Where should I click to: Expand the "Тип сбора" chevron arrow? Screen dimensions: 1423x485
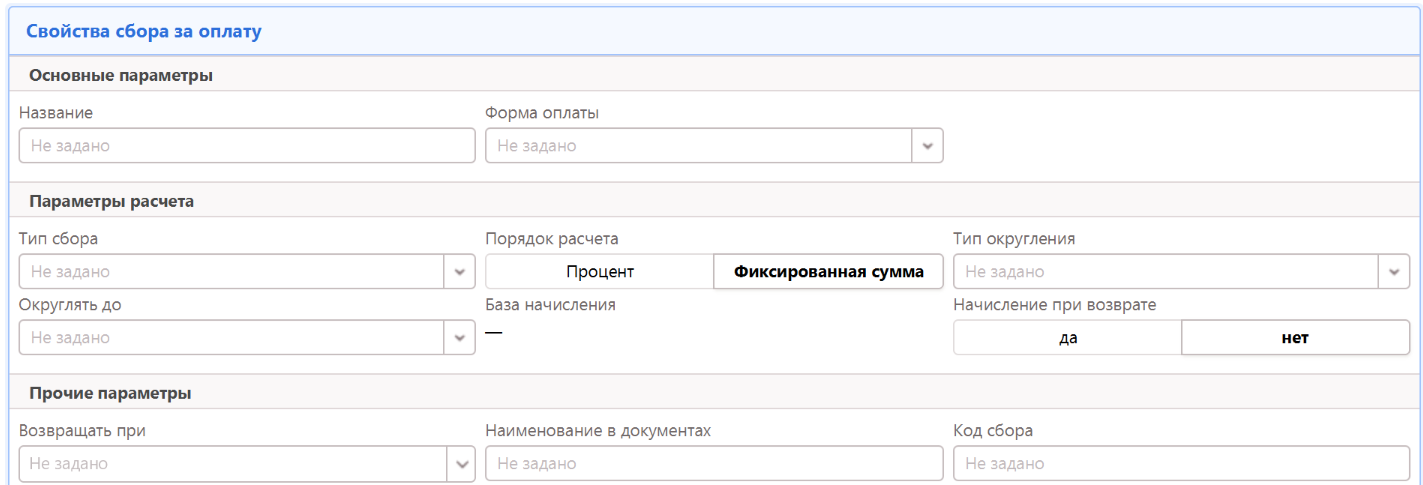pyautogui.click(x=459, y=272)
